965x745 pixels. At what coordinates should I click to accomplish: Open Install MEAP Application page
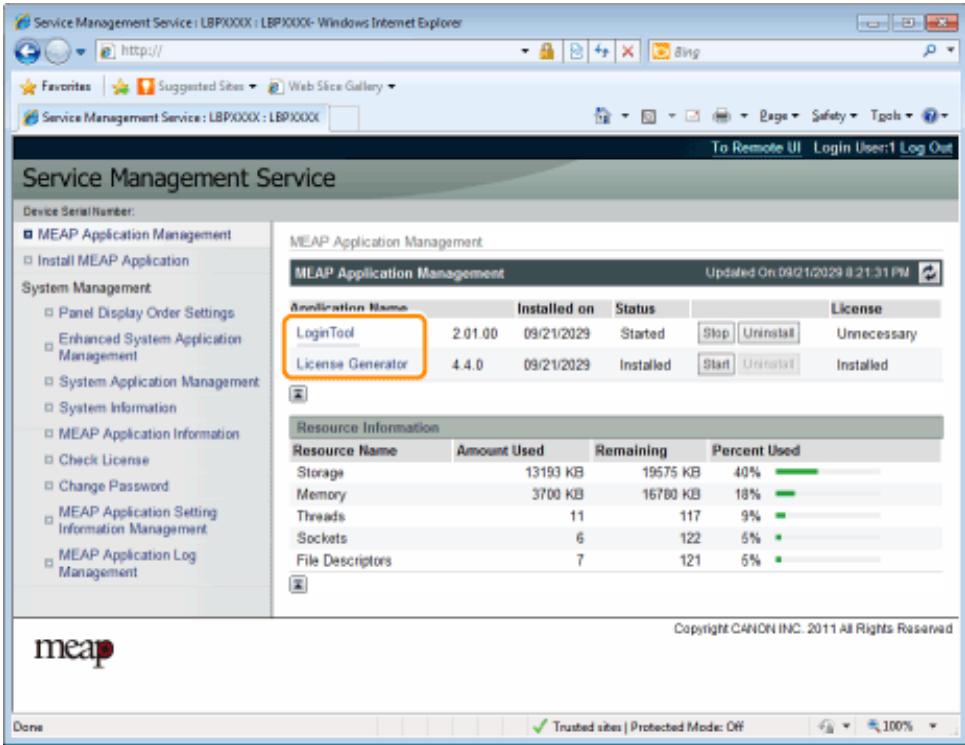point(113,261)
